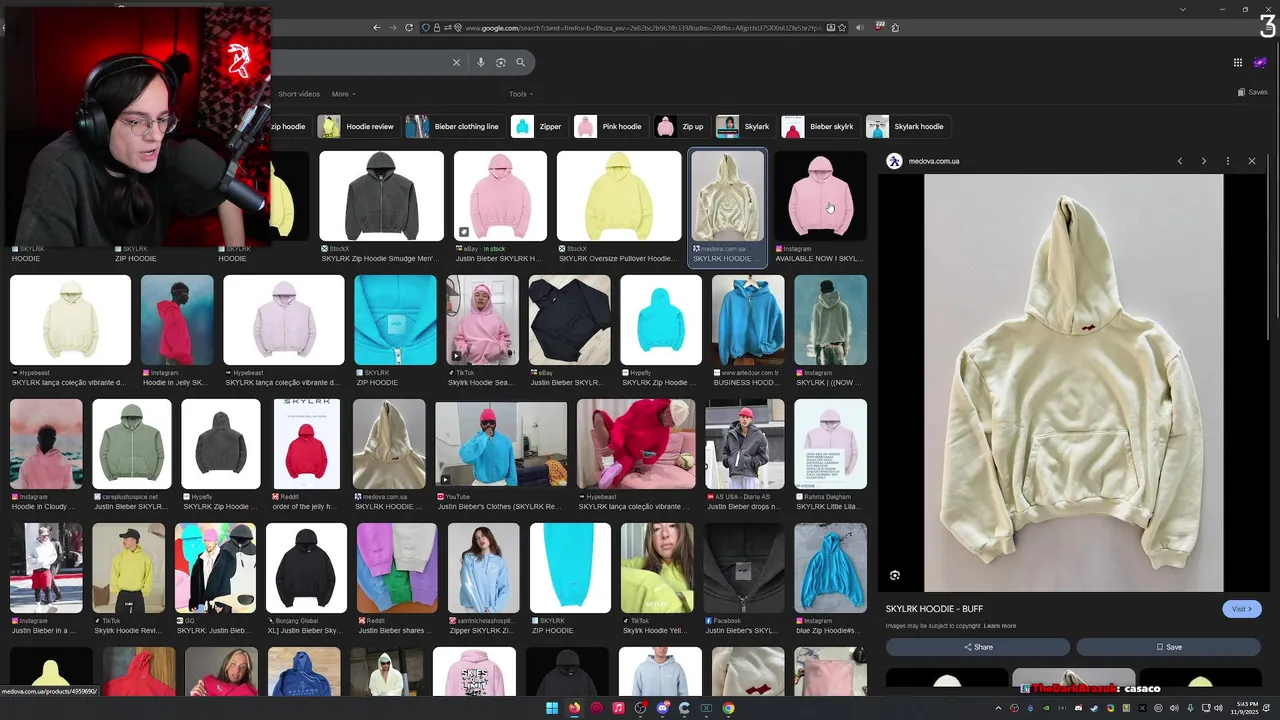Open TikTok Skylrk Hoodie Yellow thumbnail
The height and width of the screenshot is (720, 1280).
click(x=657, y=568)
